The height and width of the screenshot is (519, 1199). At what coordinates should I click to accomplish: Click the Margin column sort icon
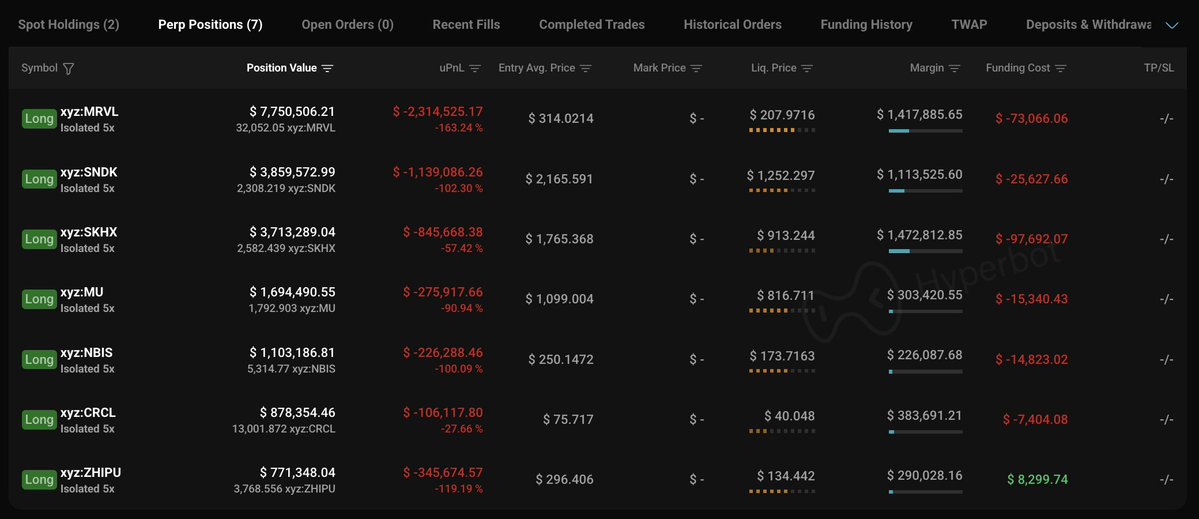[954, 69]
